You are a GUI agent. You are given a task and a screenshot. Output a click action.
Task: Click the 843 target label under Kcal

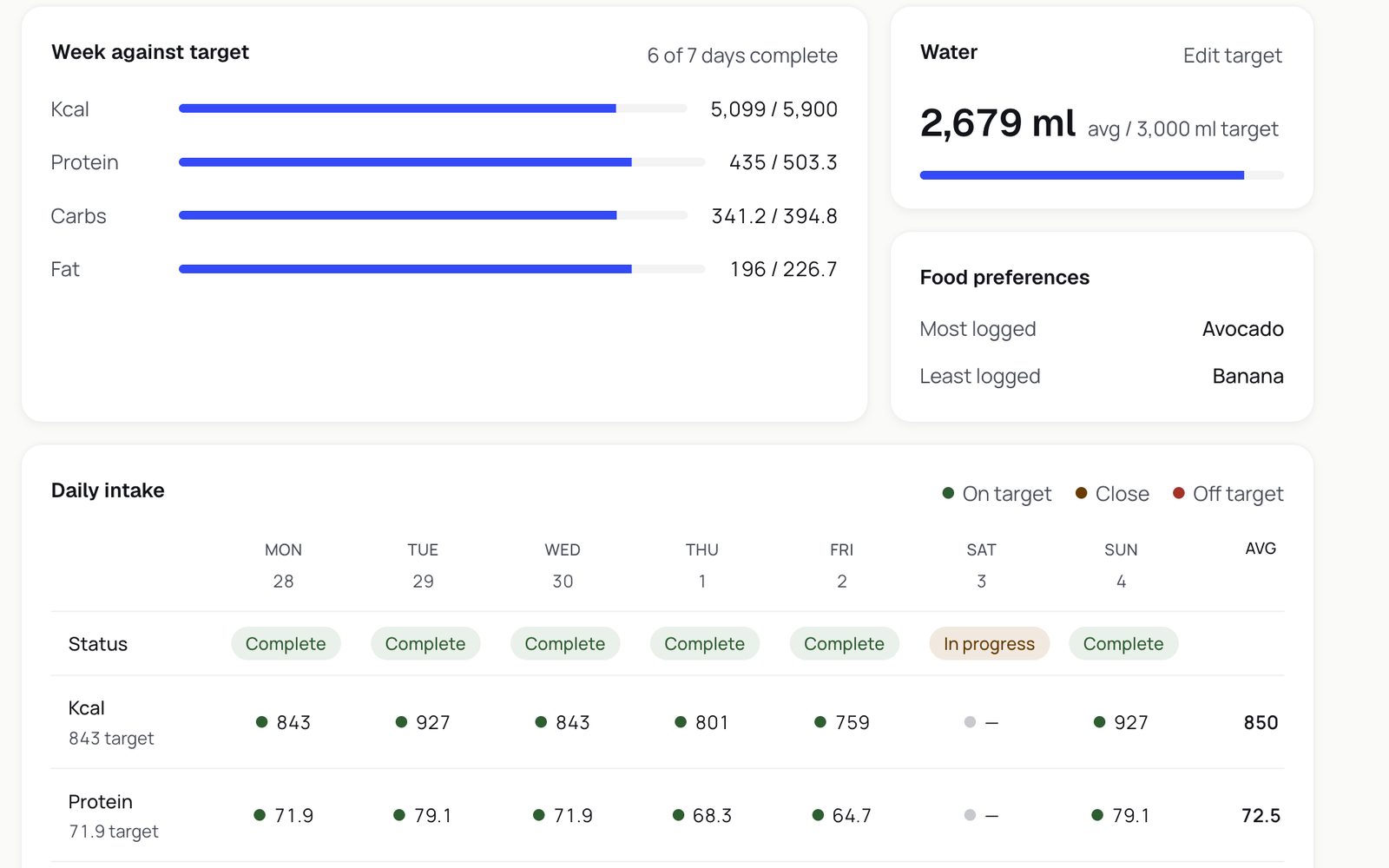coord(111,739)
